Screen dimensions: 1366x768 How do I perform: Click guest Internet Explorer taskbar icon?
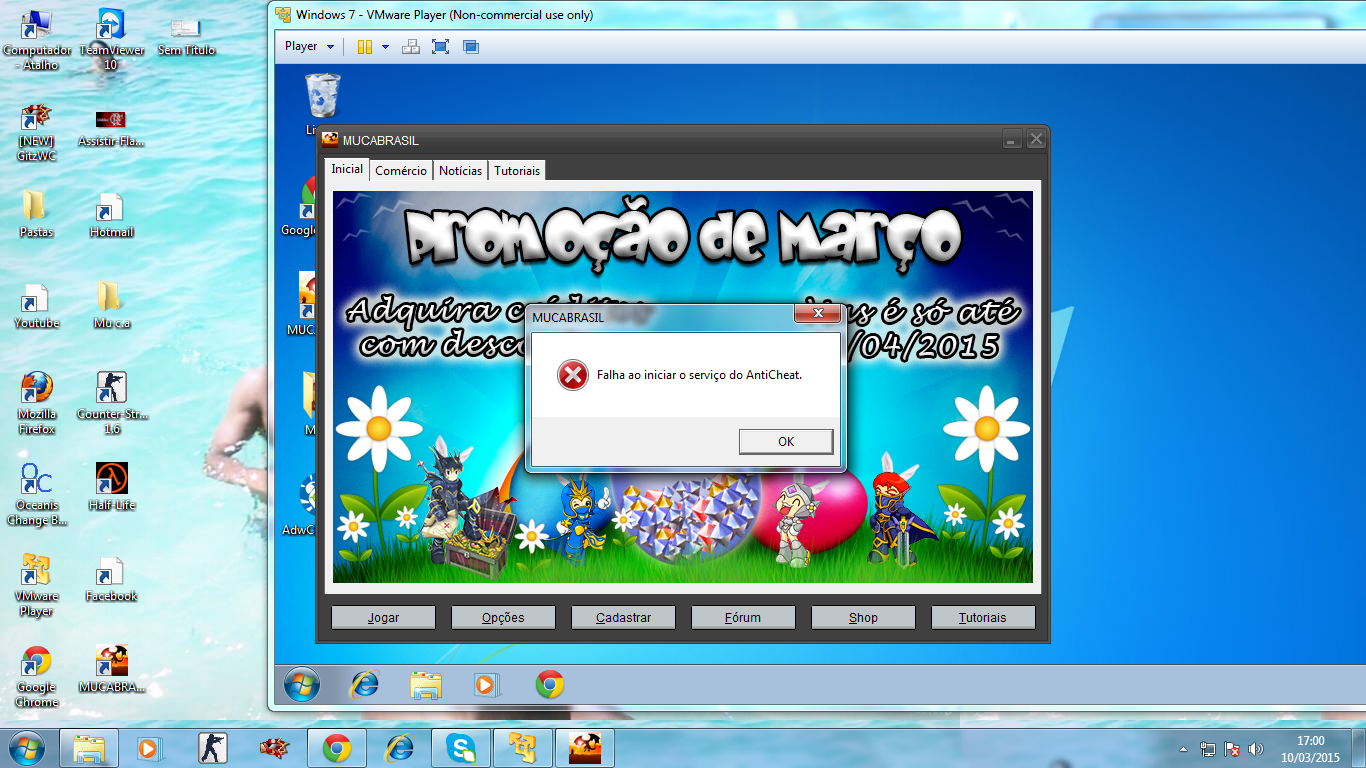364,685
